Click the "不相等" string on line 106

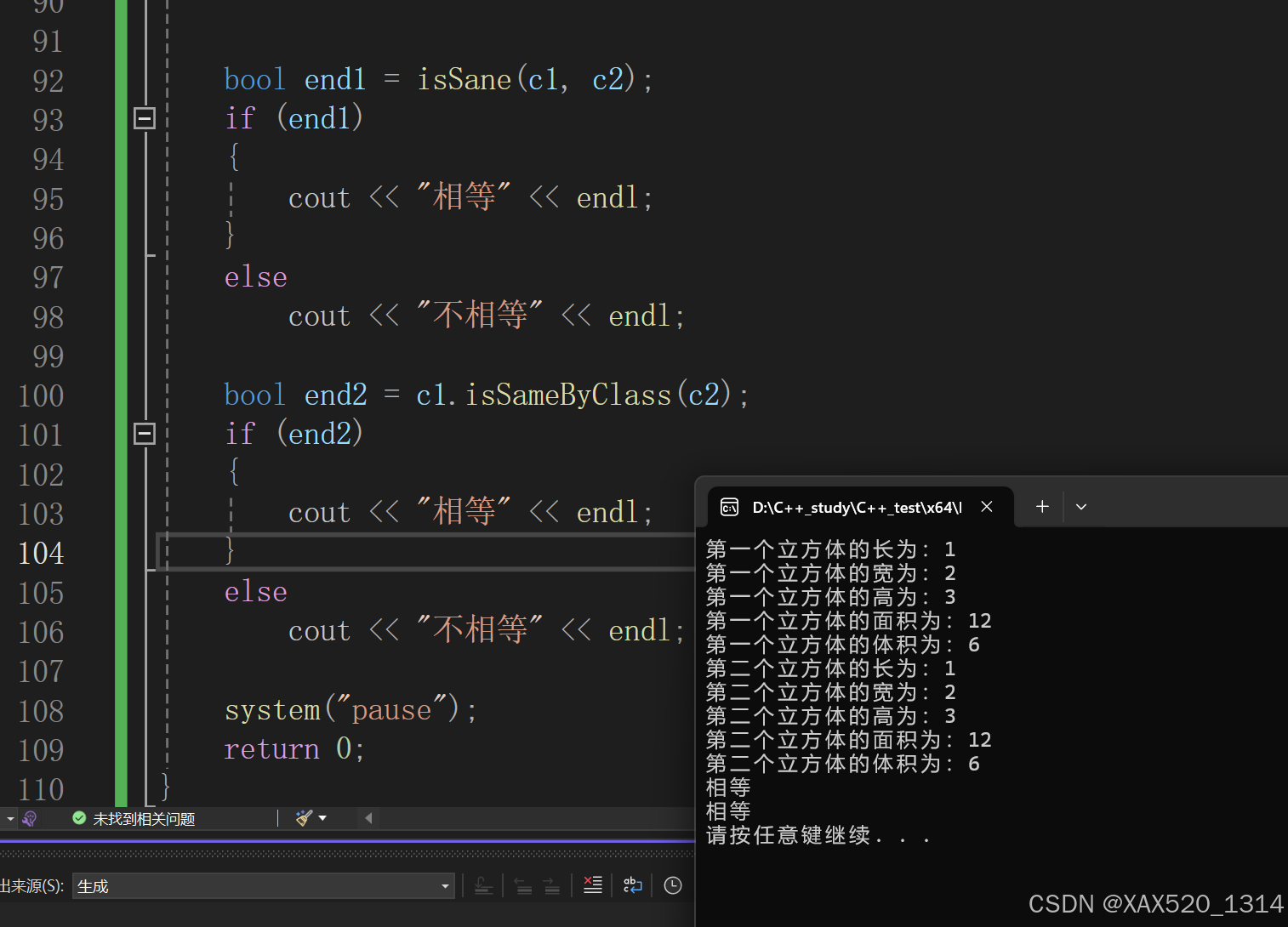pyautogui.click(x=480, y=629)
